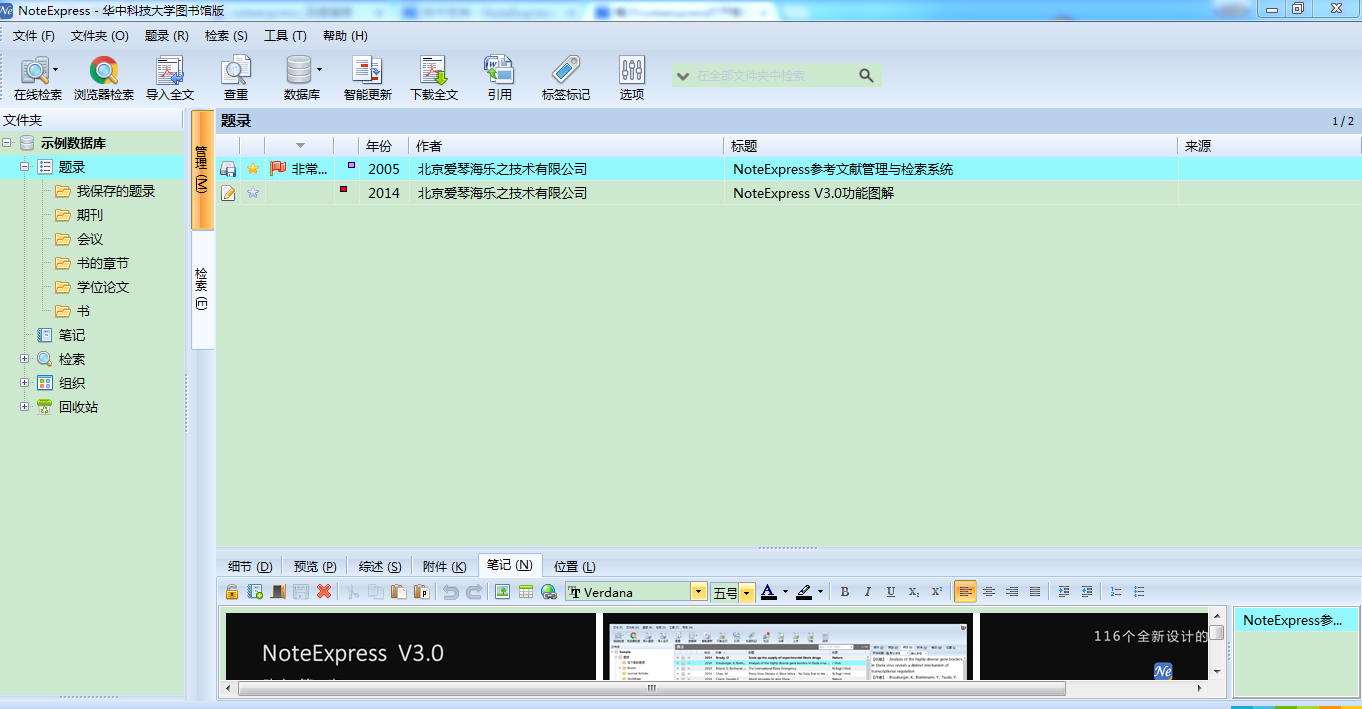Open 选项 options settings
The height and width of the screenshot is (709, 1362).
coord(632,78)
